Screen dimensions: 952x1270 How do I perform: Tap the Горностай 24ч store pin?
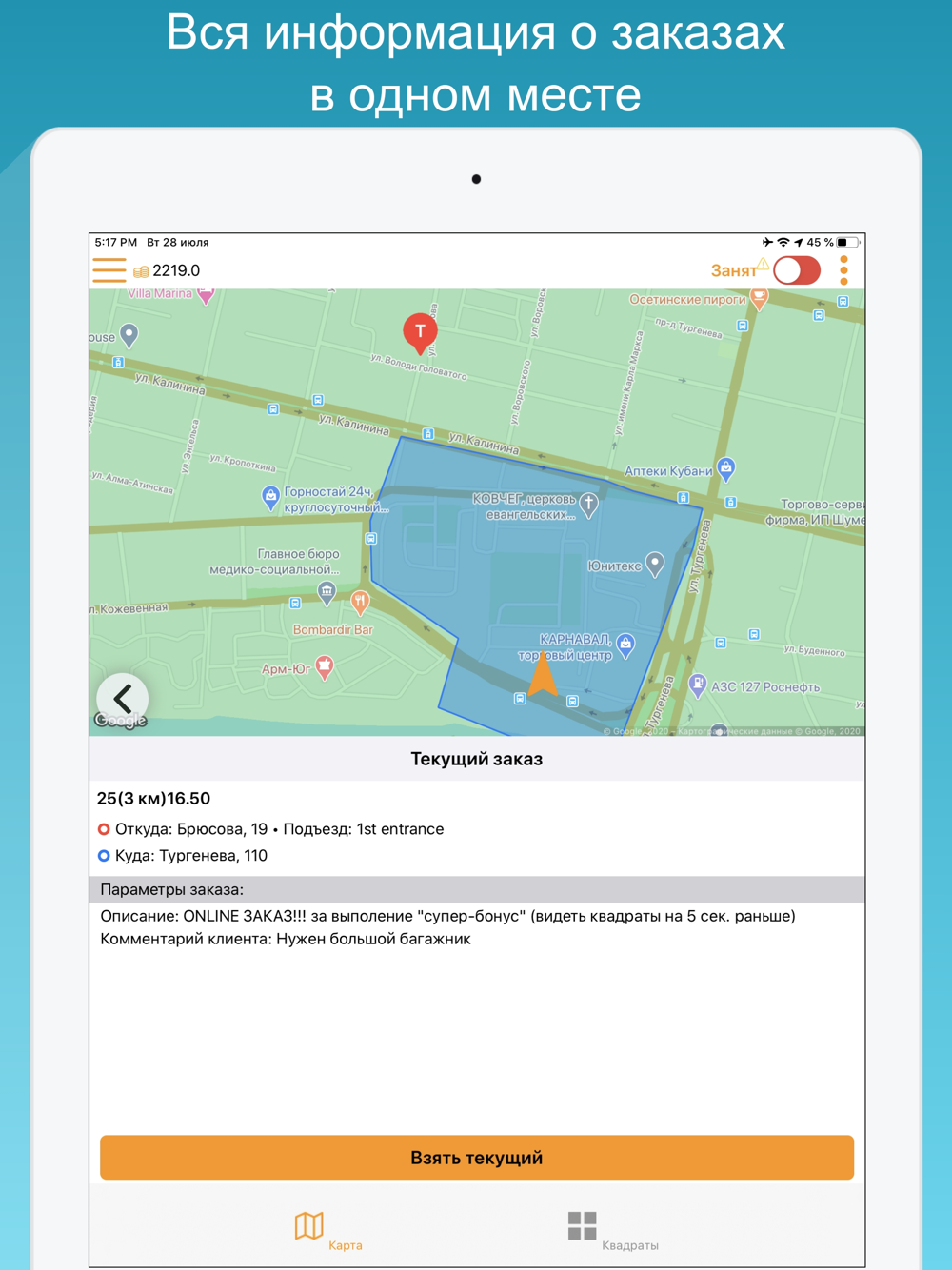point(270,496)
